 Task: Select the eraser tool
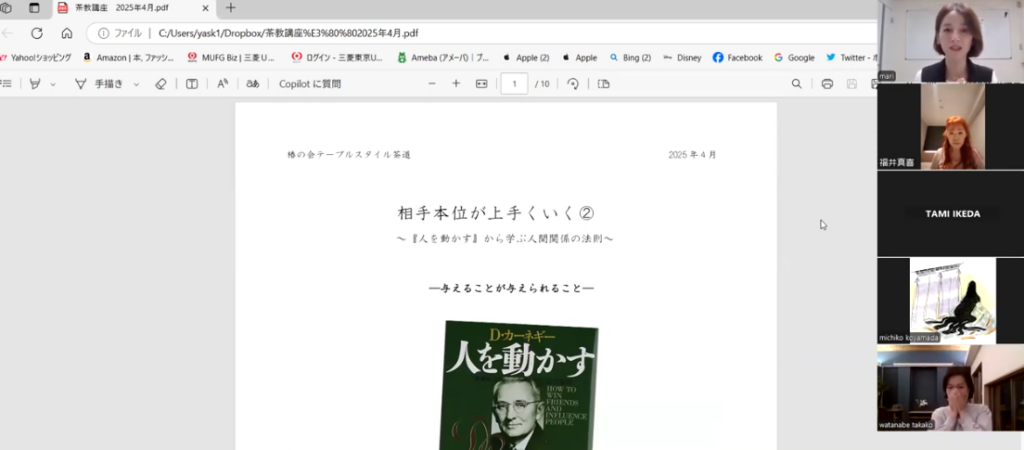pyautogui.click(x=161, y=84)
